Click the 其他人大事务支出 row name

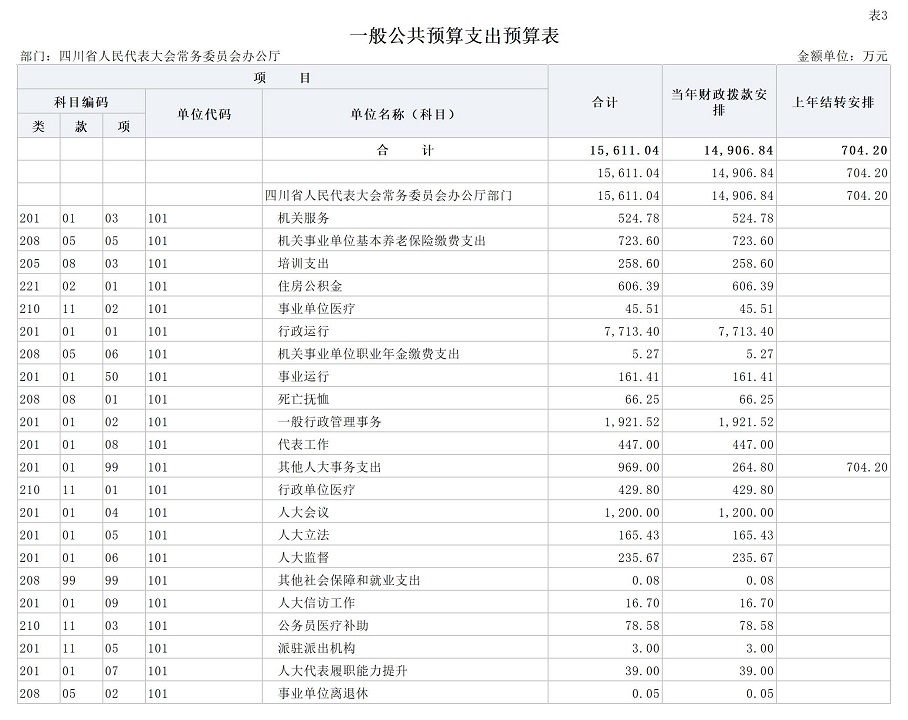pyautogui.click(x=329, y=466)
